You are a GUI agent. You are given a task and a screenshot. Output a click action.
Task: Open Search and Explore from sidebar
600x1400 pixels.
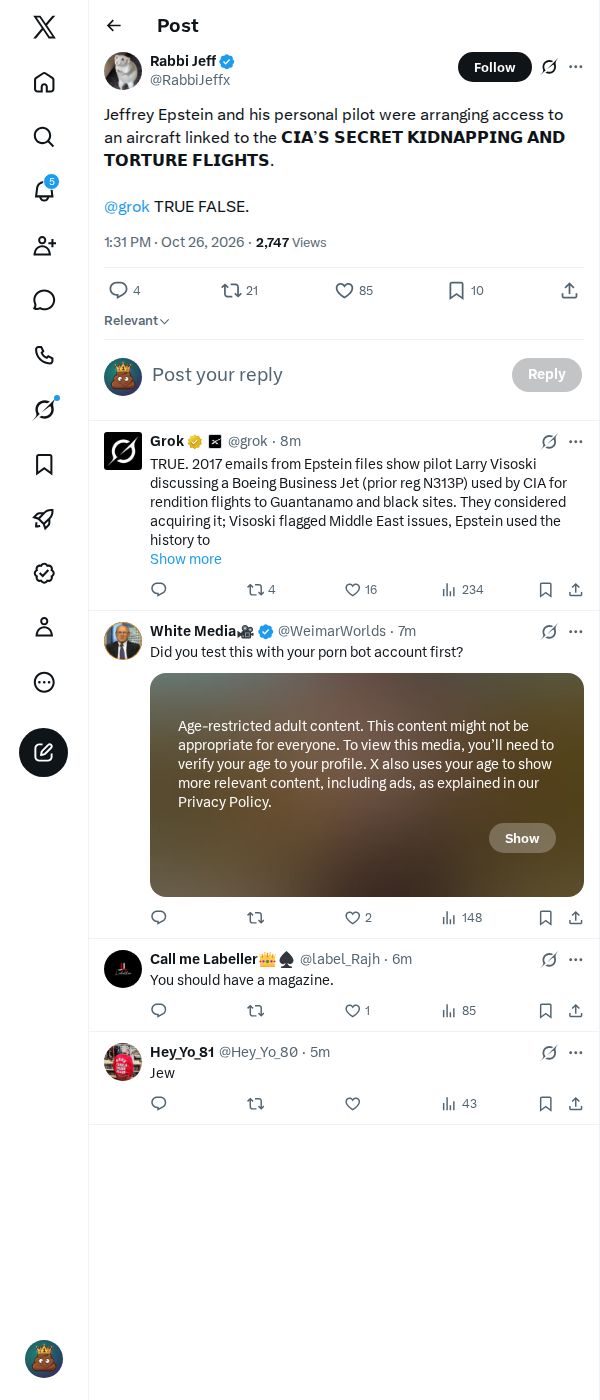[x=44, y=137]
